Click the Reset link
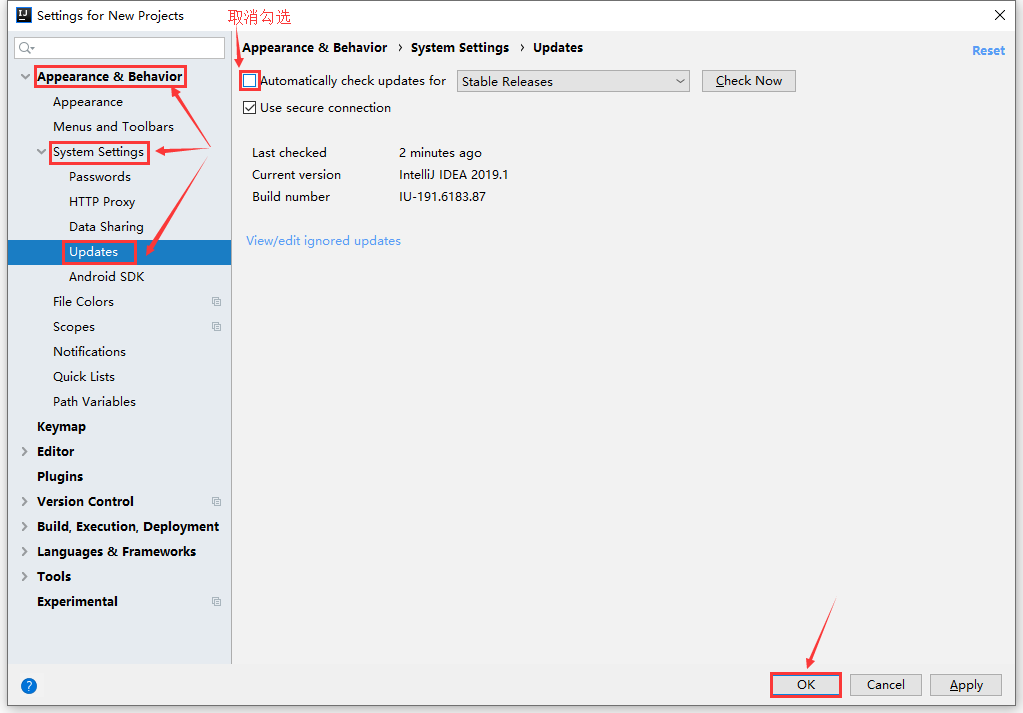 988,50
